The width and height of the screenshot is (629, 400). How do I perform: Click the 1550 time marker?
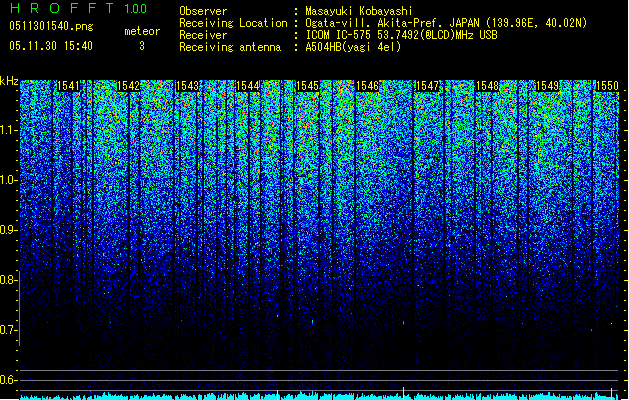607,86
